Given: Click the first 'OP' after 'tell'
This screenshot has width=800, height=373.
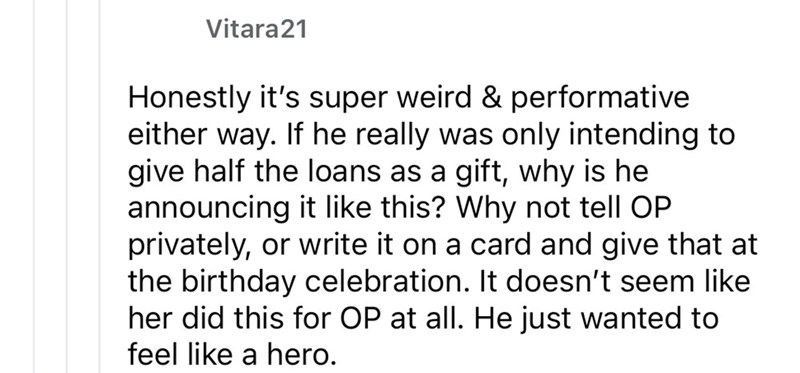Looking at the screenshot, I should [646, 208].
